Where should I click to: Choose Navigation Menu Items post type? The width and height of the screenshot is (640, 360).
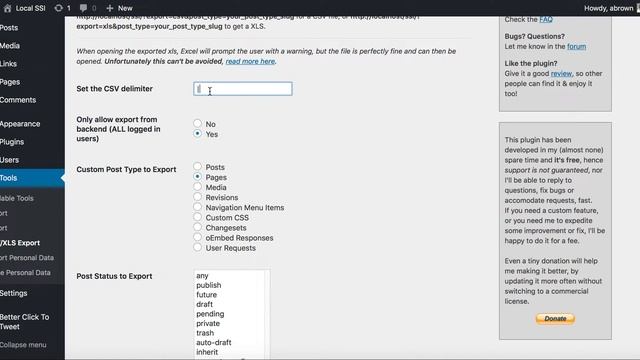click(x=198, y=207)
